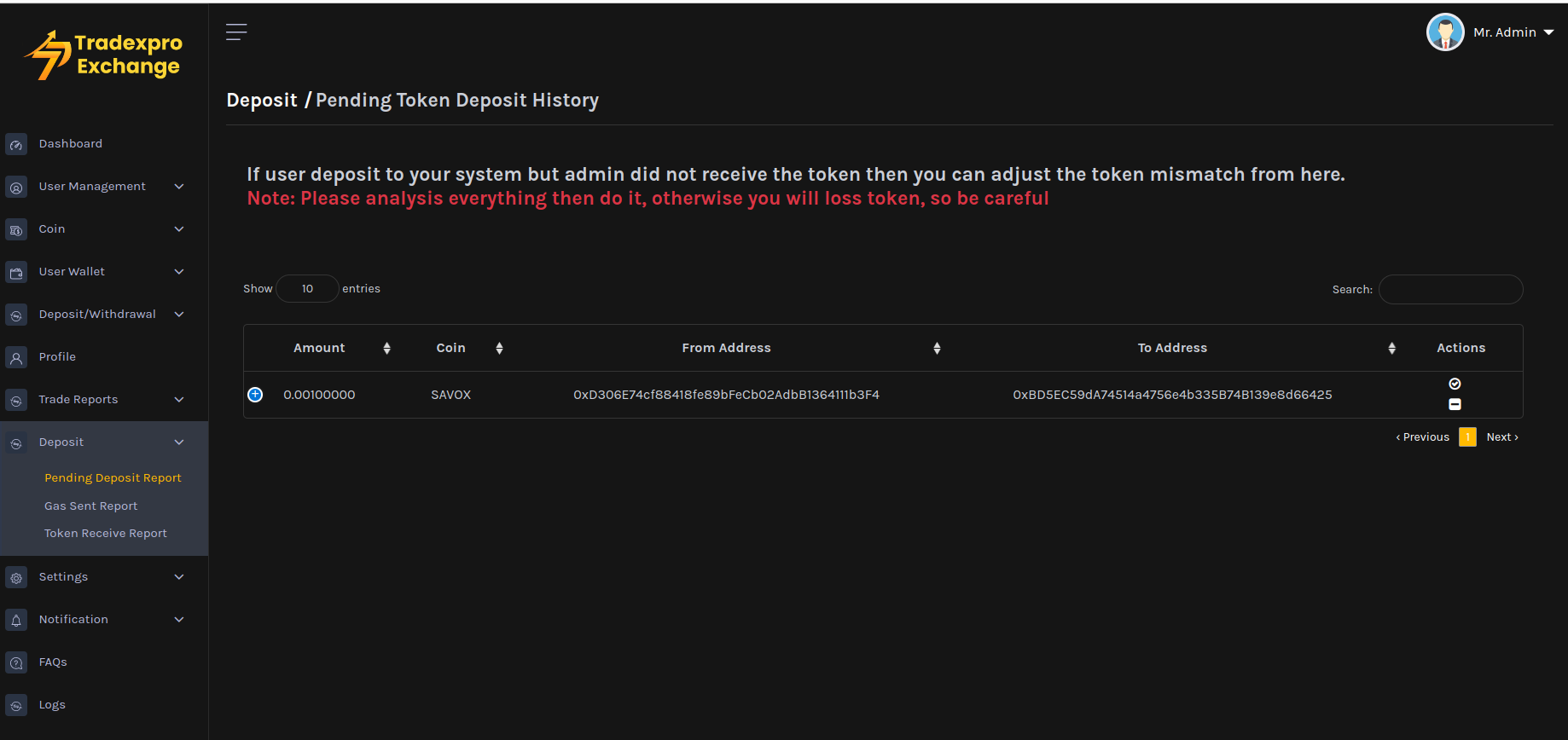This screenshot has height=740, width=1568.
Task: Expand the User Management submenu
Action: click(179, 187)
